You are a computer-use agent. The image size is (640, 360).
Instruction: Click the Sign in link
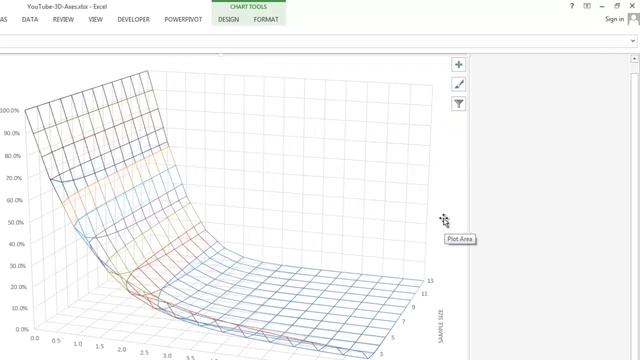pos(614,19)
